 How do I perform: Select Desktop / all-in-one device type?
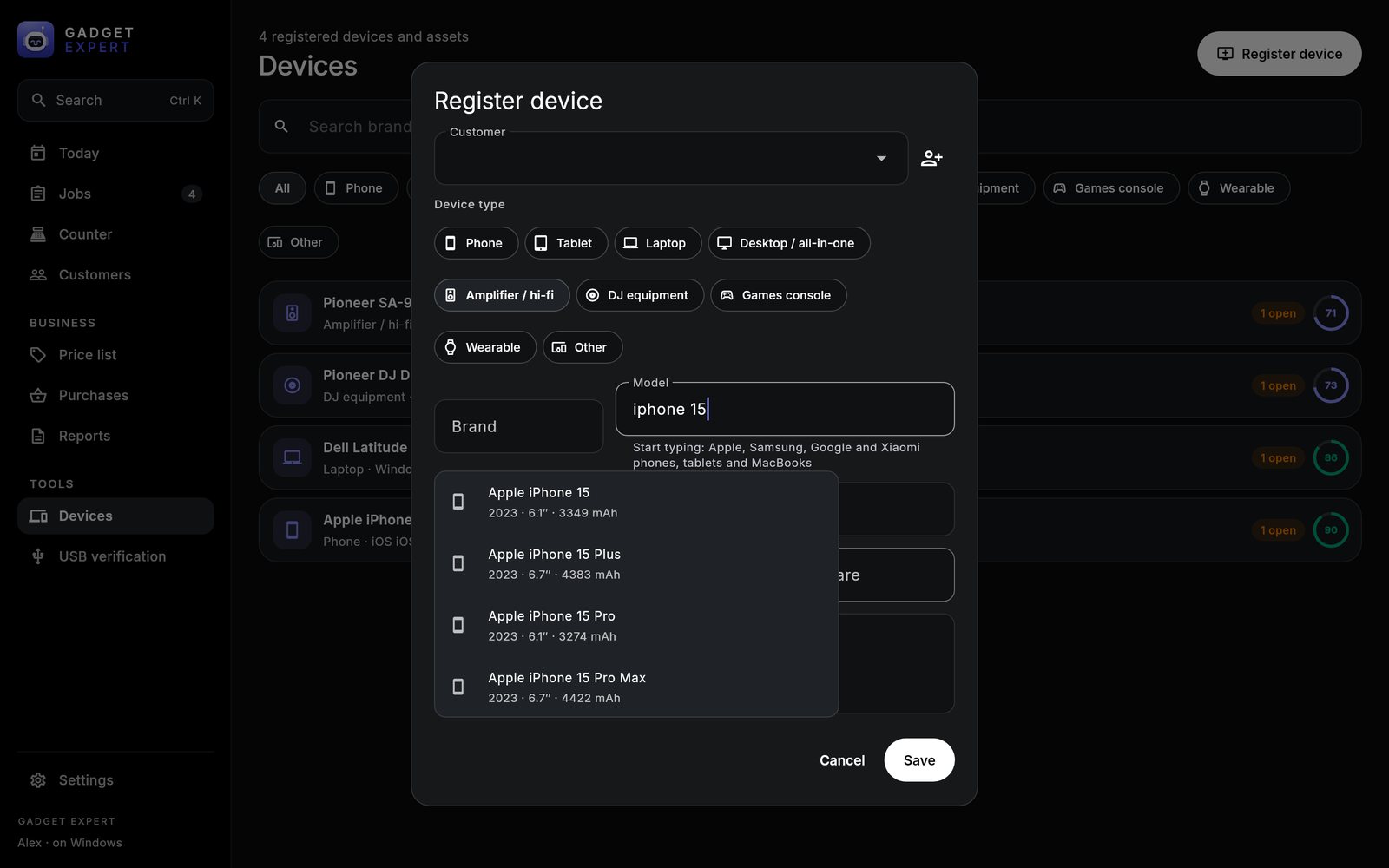click(789, 243)
